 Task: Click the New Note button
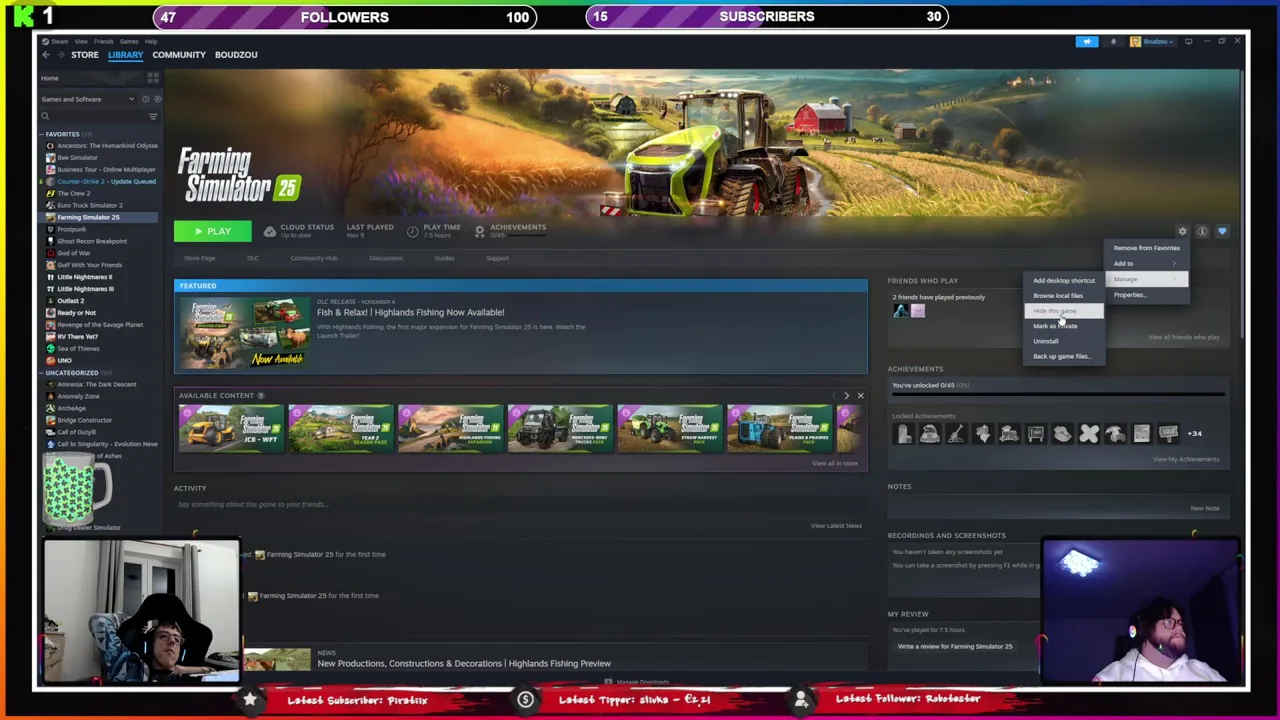pos(1205,508)
